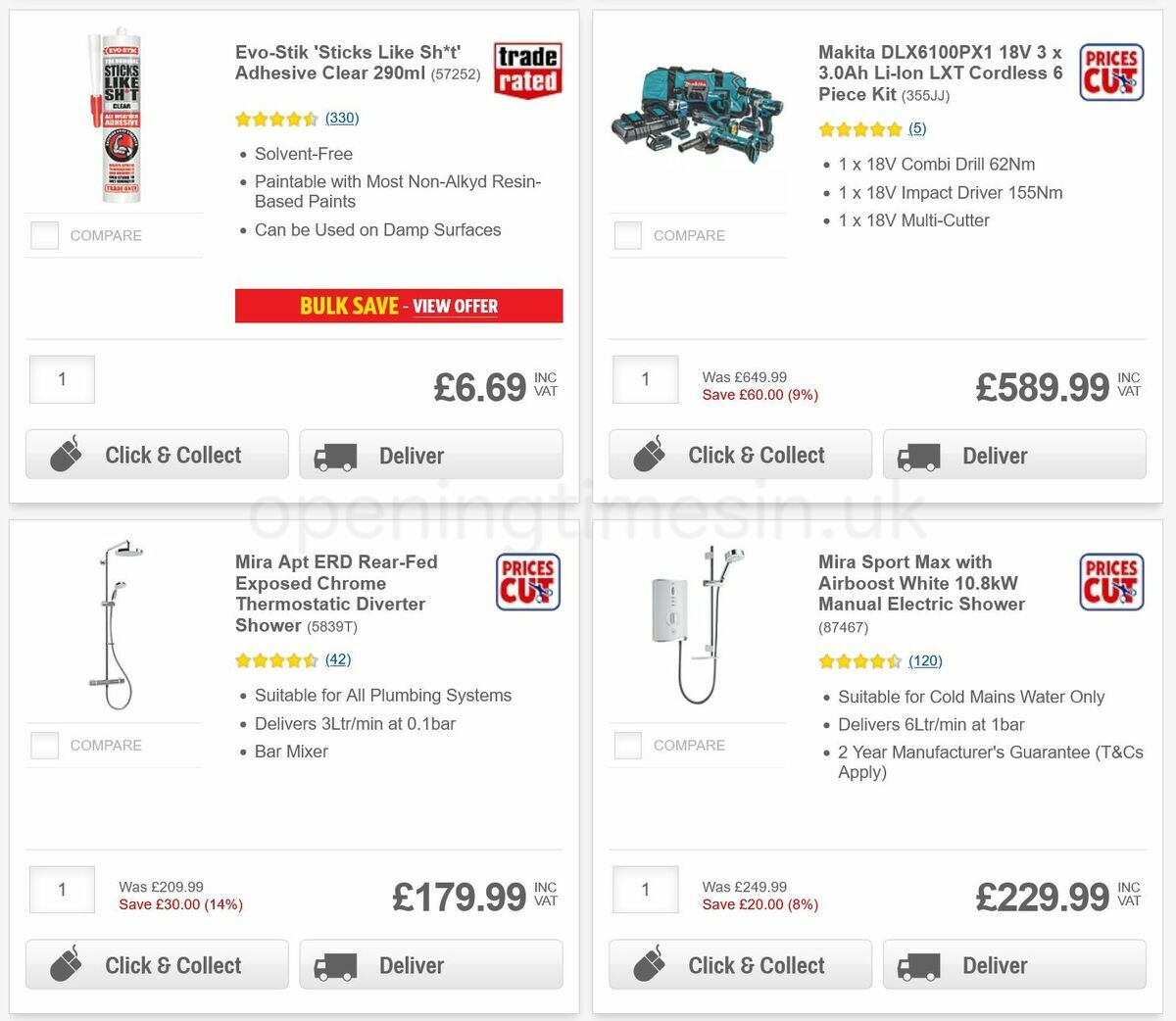Open the (330) reviews link for Evo-Stik
Screen dimensions: 1176x1021
(341, 118)
